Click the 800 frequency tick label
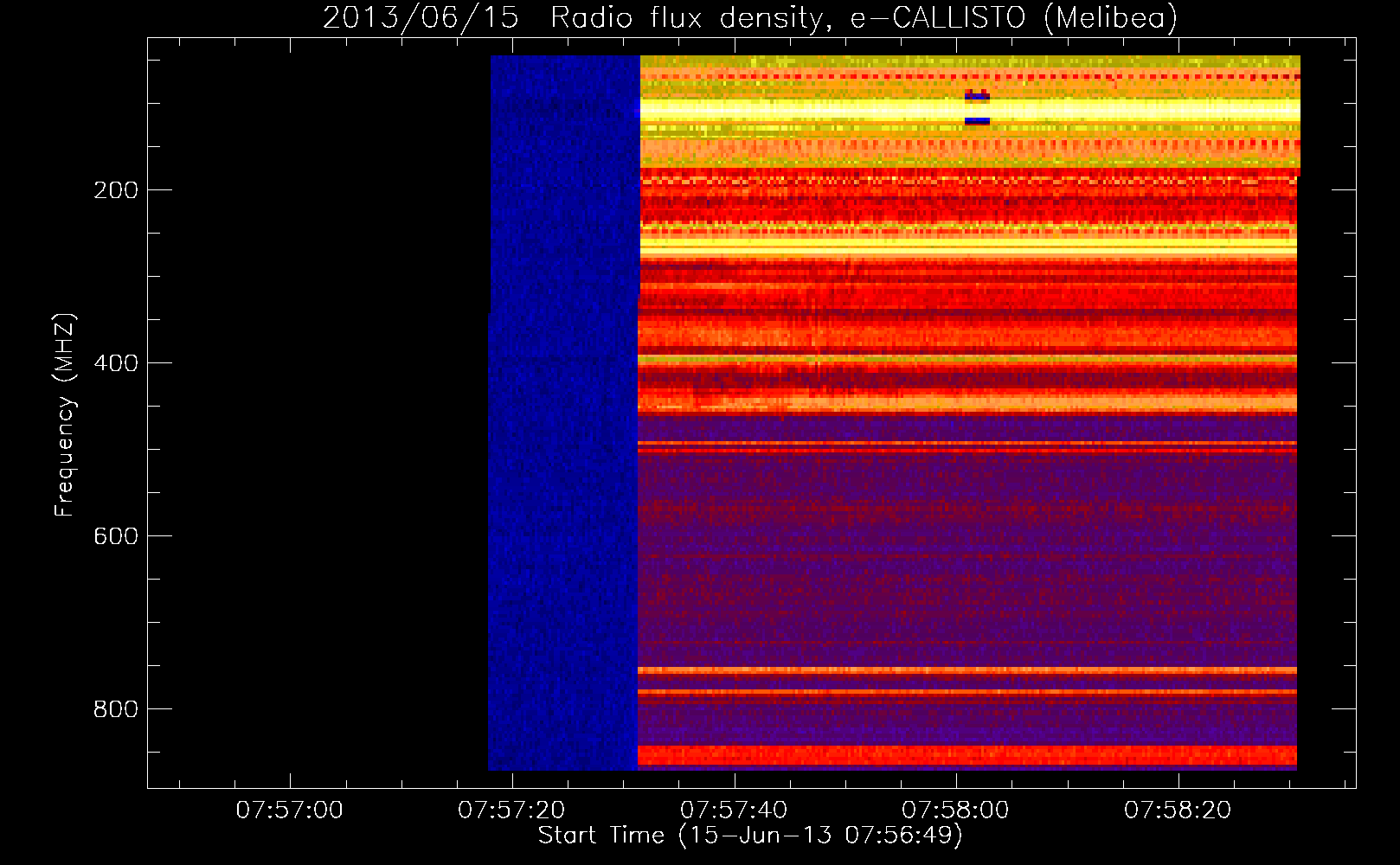This screenshot has height=865, width=1400. (116, 709)
